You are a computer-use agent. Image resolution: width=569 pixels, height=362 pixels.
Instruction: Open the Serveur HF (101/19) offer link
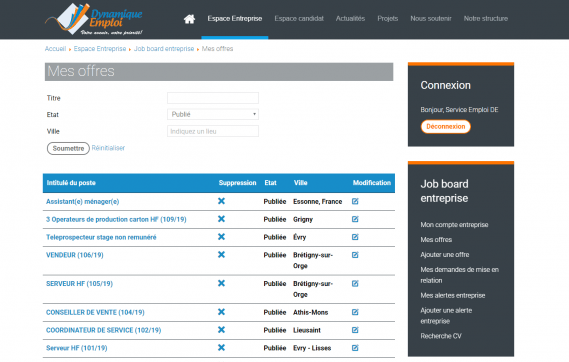tap(77, 348)
